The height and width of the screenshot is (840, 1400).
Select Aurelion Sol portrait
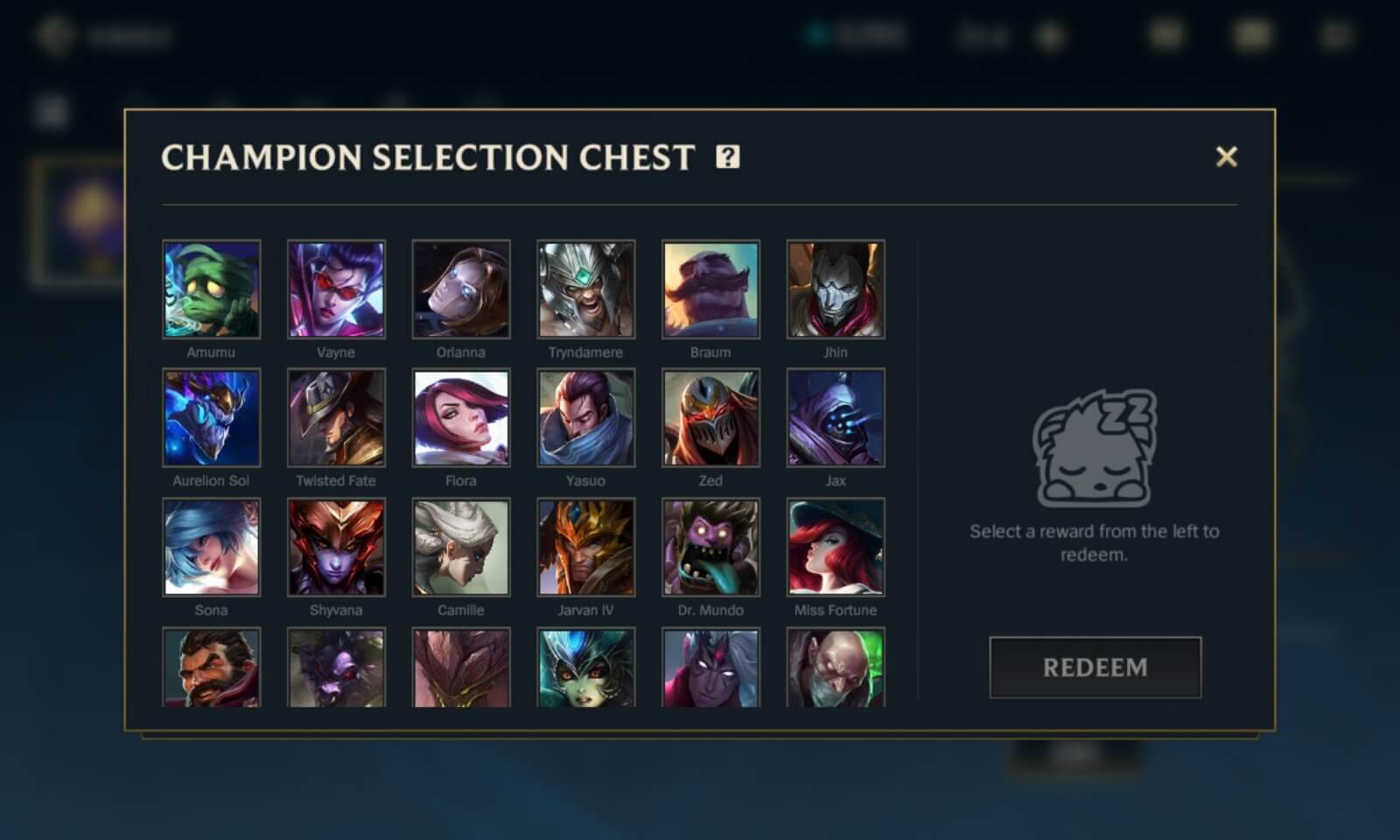(x=211, y=418)
